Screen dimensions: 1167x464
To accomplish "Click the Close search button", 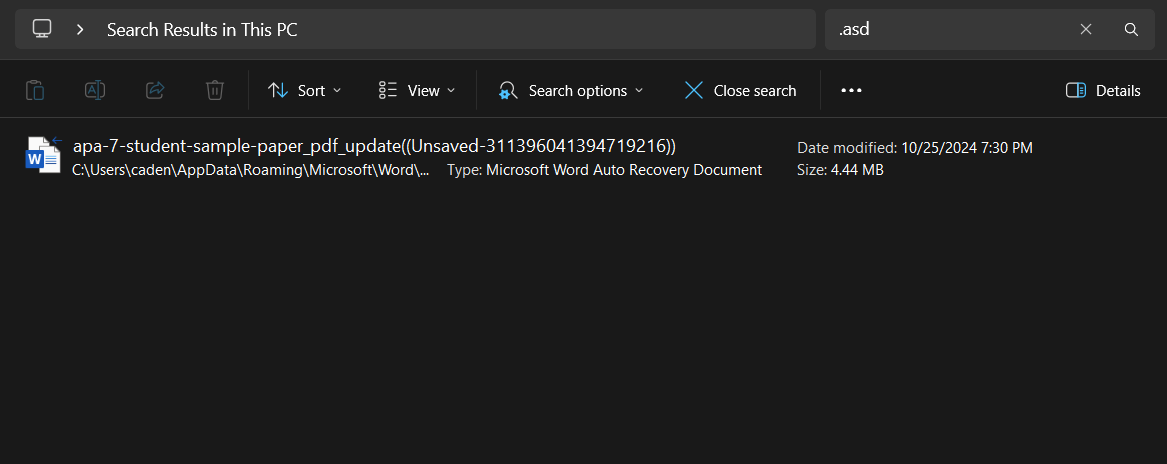I will pyautogui.click(x=740, y=90).
